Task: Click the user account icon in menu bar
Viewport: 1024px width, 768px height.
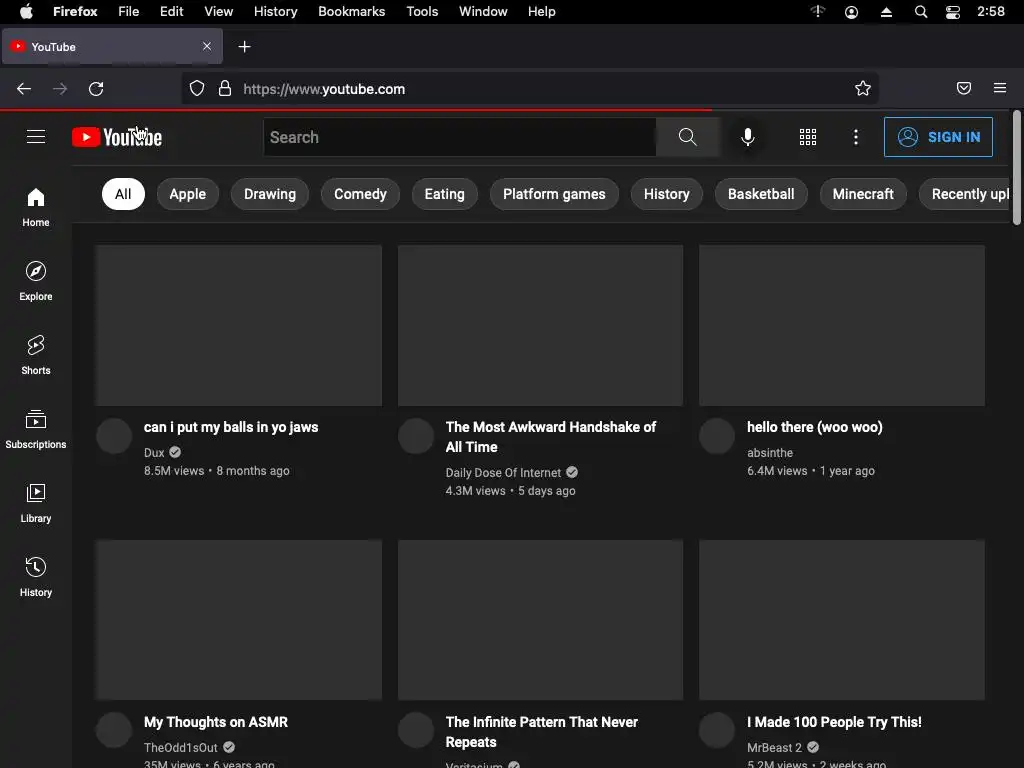Action: (x=852, y=12)
